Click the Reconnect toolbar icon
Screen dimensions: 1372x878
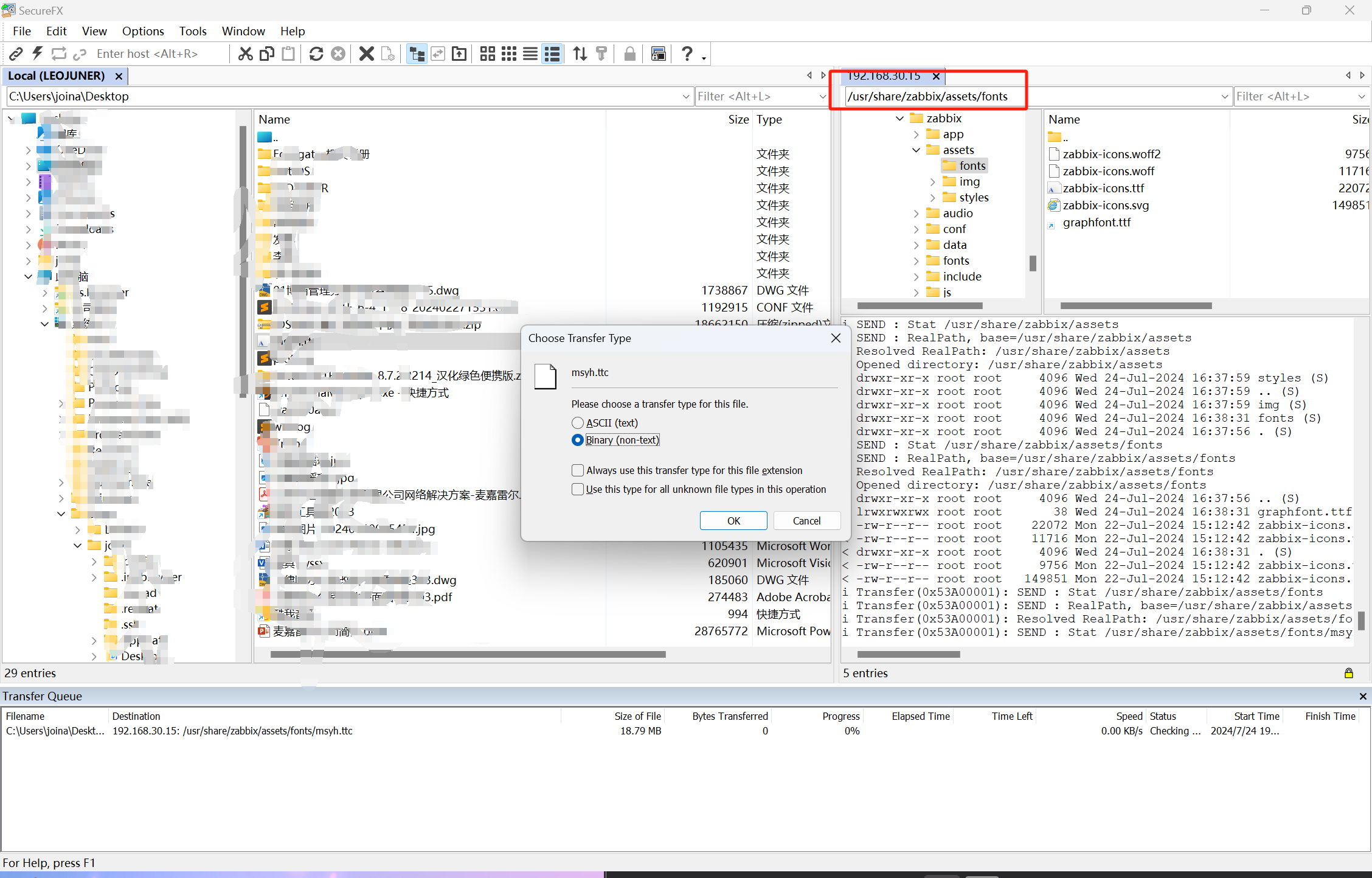coord(58,54)
